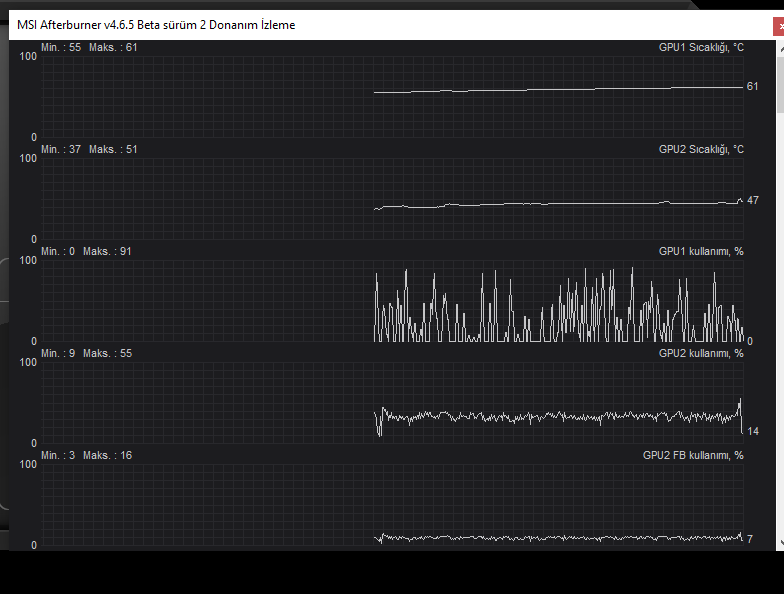Click the 'Min. : 3 Maks. : 16' text
Image resolution: width=784 pixels, height=594 pixels.
(86, 456)
